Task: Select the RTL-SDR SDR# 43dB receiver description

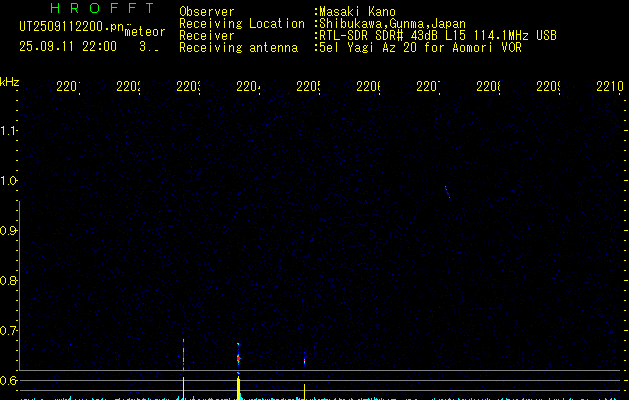Action: pyautogui.click(x=438, y=36)
